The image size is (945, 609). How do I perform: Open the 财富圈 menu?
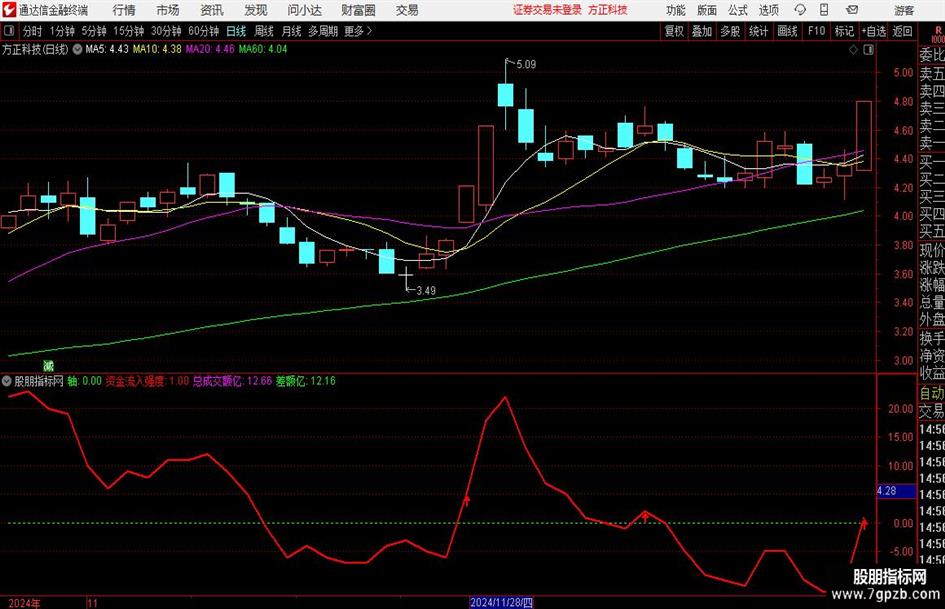point(358,10)
